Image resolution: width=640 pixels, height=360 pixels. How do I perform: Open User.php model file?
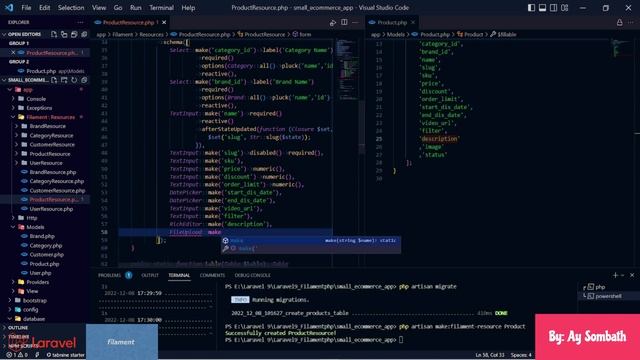tap(45, 273)
